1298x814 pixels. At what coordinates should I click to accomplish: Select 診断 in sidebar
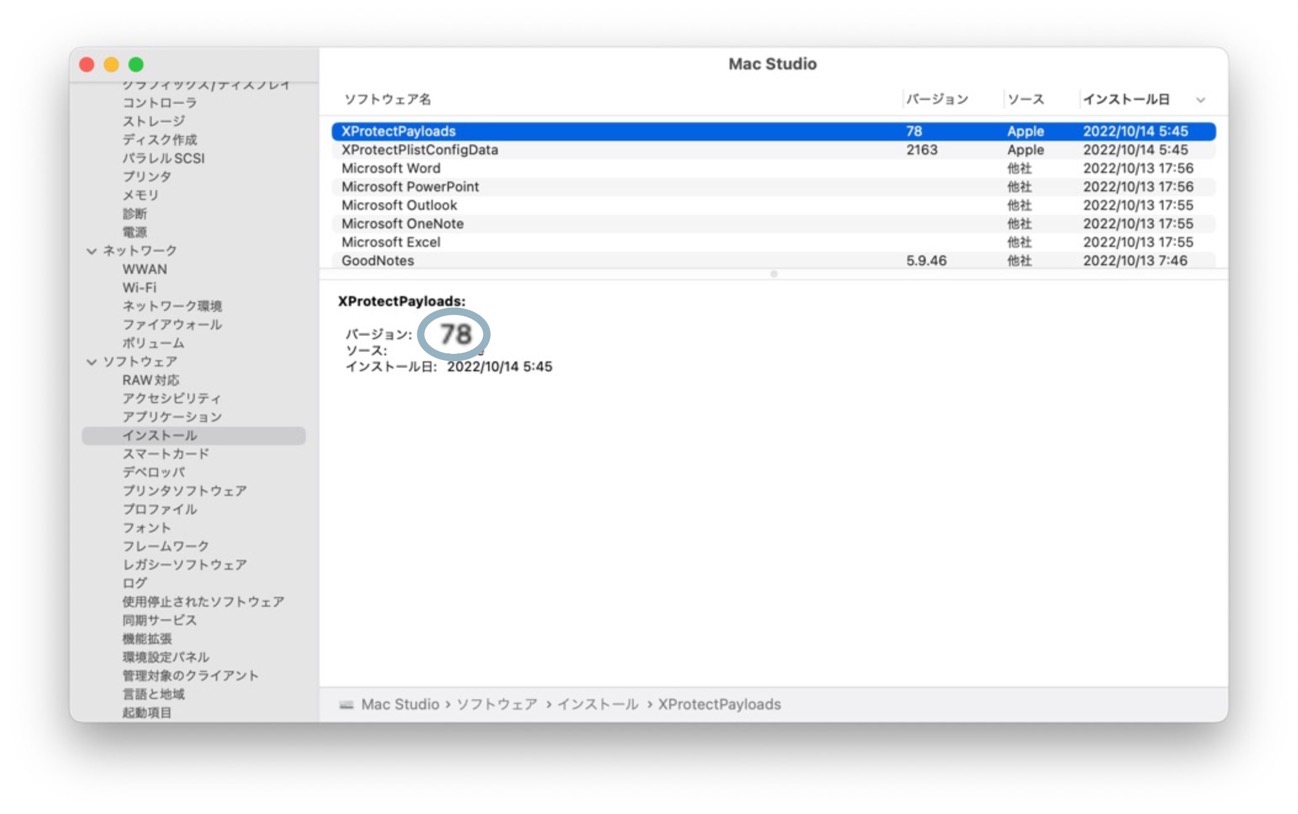[135, 214]
